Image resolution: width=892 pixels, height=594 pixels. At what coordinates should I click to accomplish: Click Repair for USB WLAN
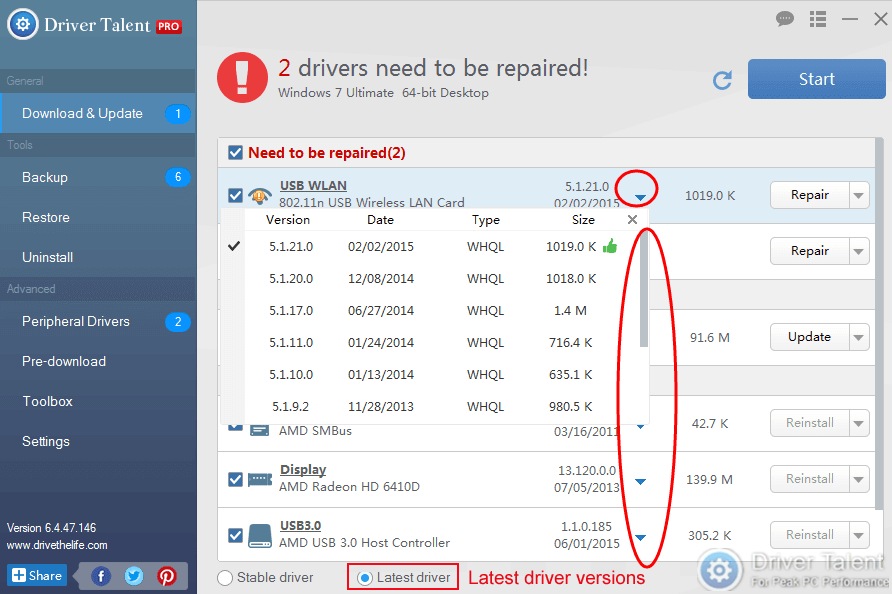click(810, 195)
